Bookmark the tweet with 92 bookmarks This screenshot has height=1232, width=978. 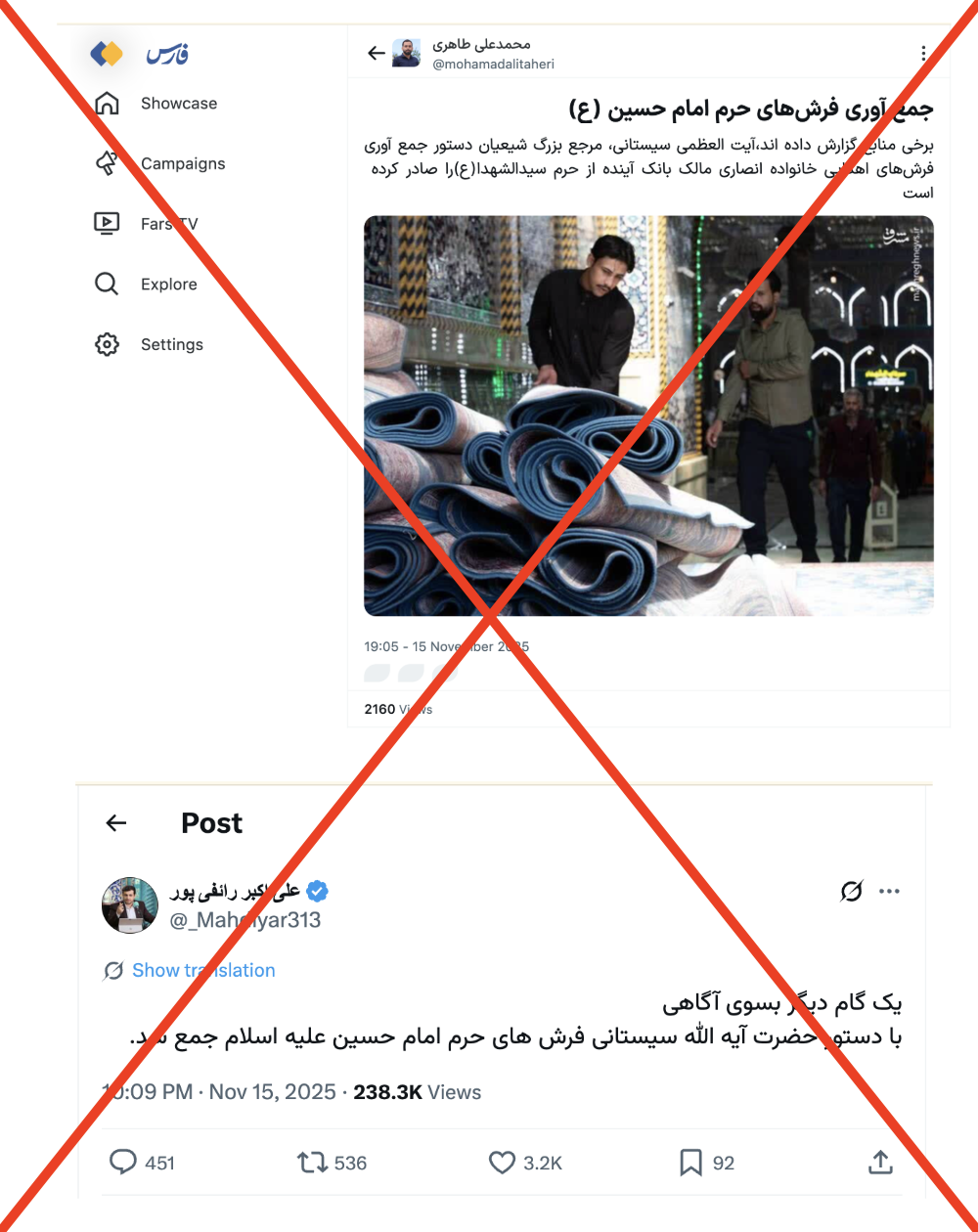690,1162
